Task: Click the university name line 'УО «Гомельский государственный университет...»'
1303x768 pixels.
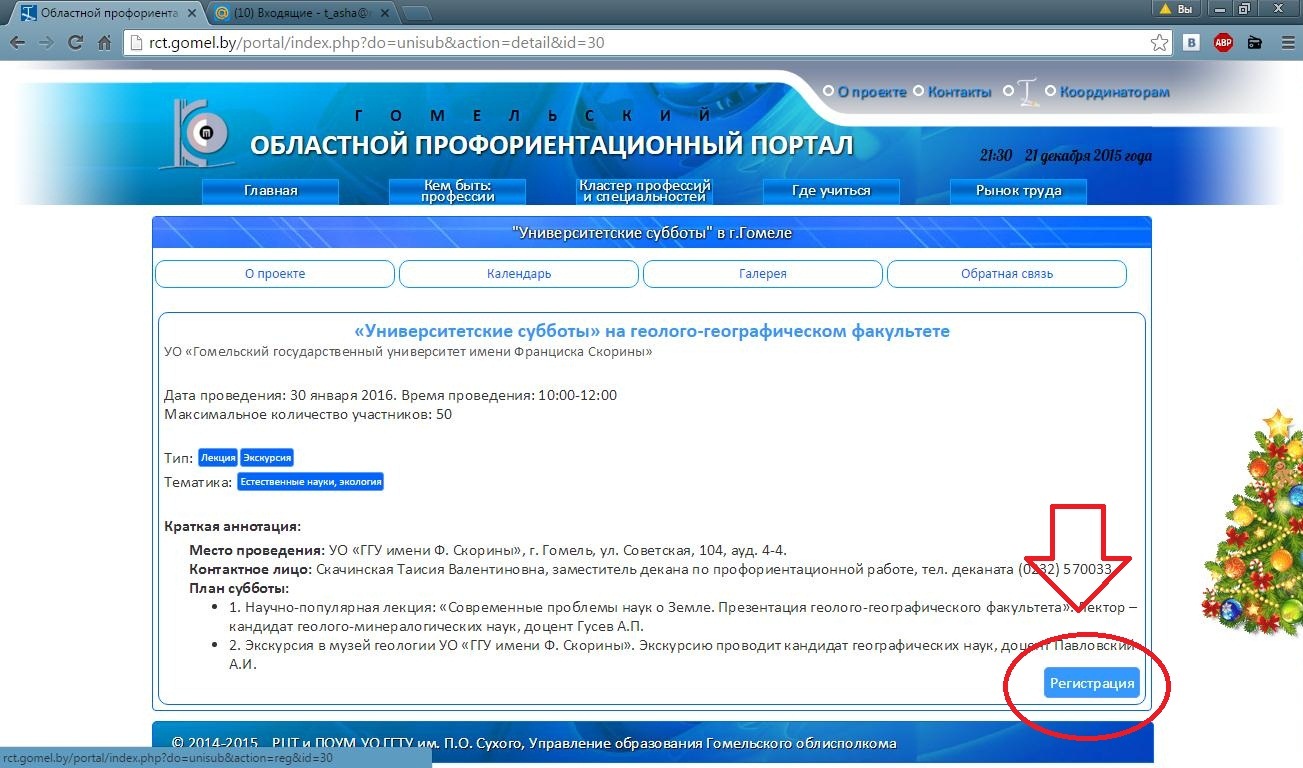Action: 409,352
